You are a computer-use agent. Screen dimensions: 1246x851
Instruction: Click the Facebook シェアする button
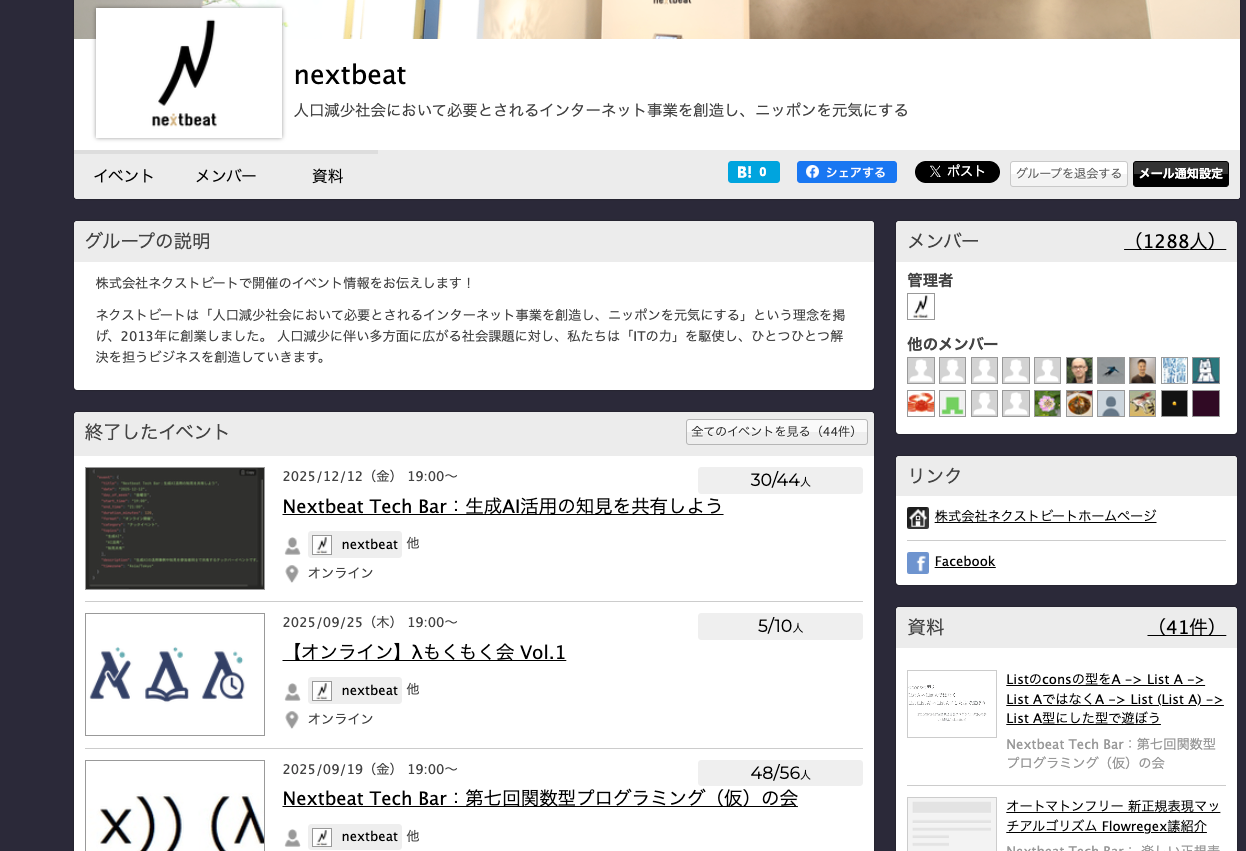point(847,172)
